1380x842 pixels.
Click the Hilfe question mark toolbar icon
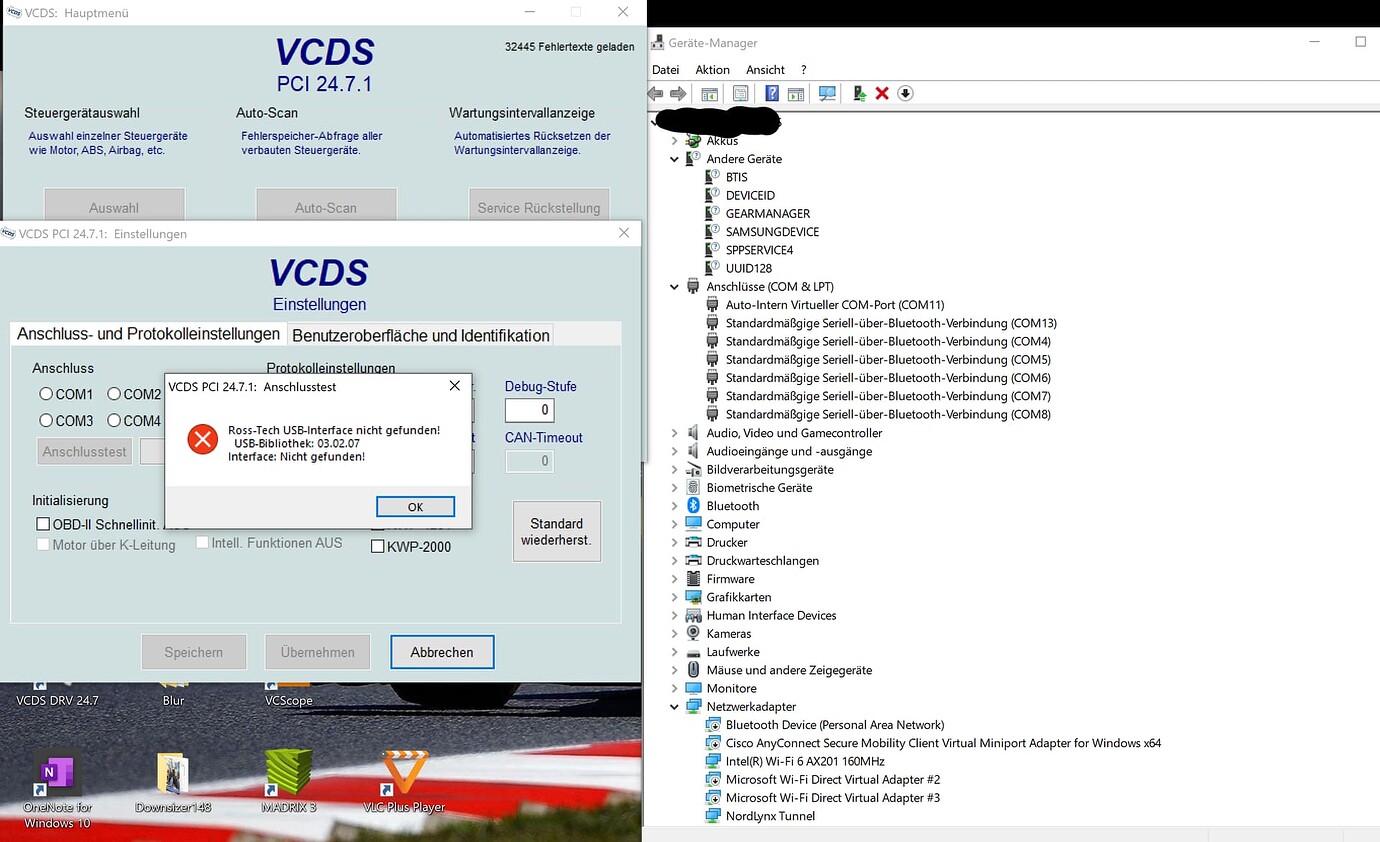pos(772,93)
